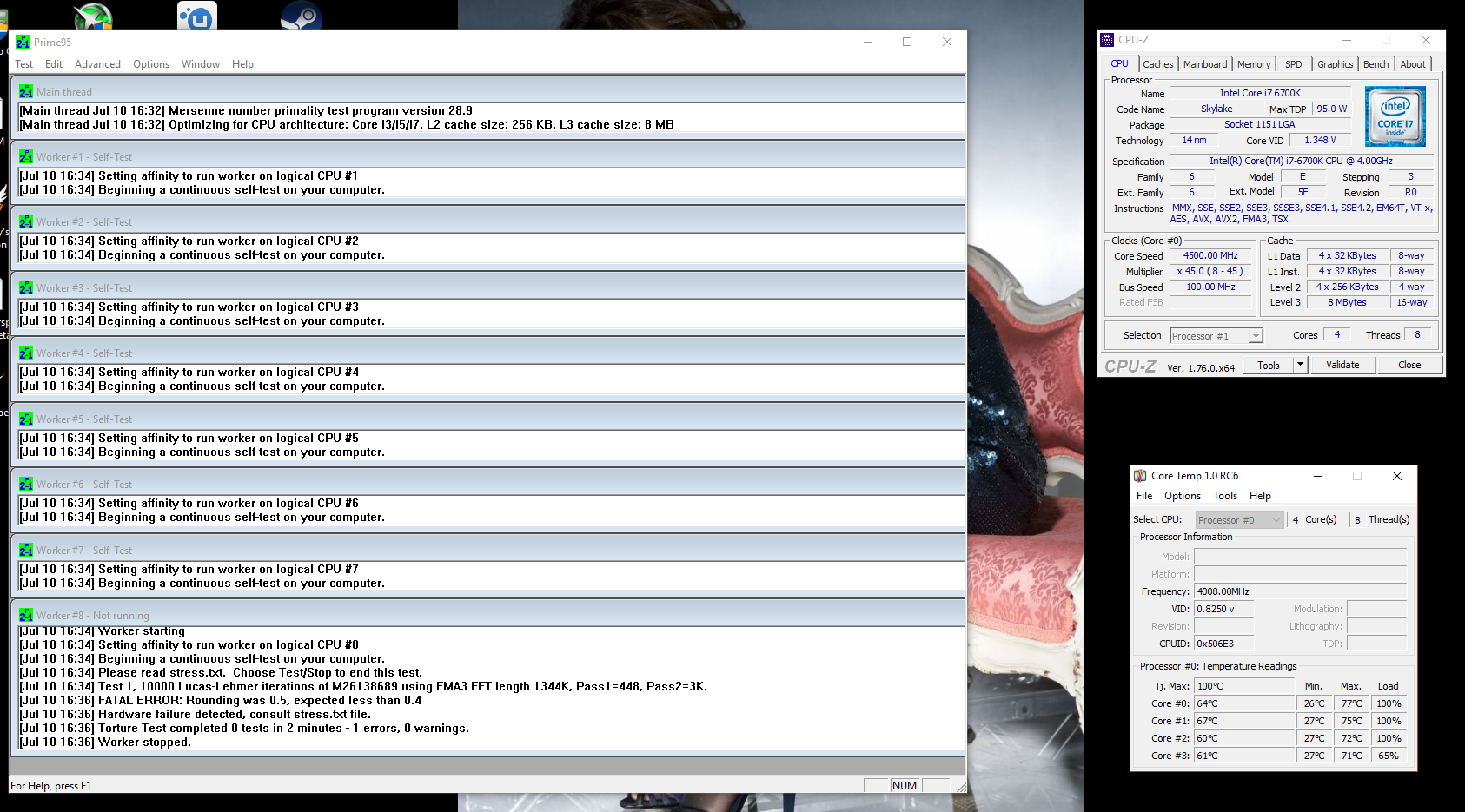Open Core Temp Help menu
The width and height of the screenshot is (1465, 812).
1260,496
